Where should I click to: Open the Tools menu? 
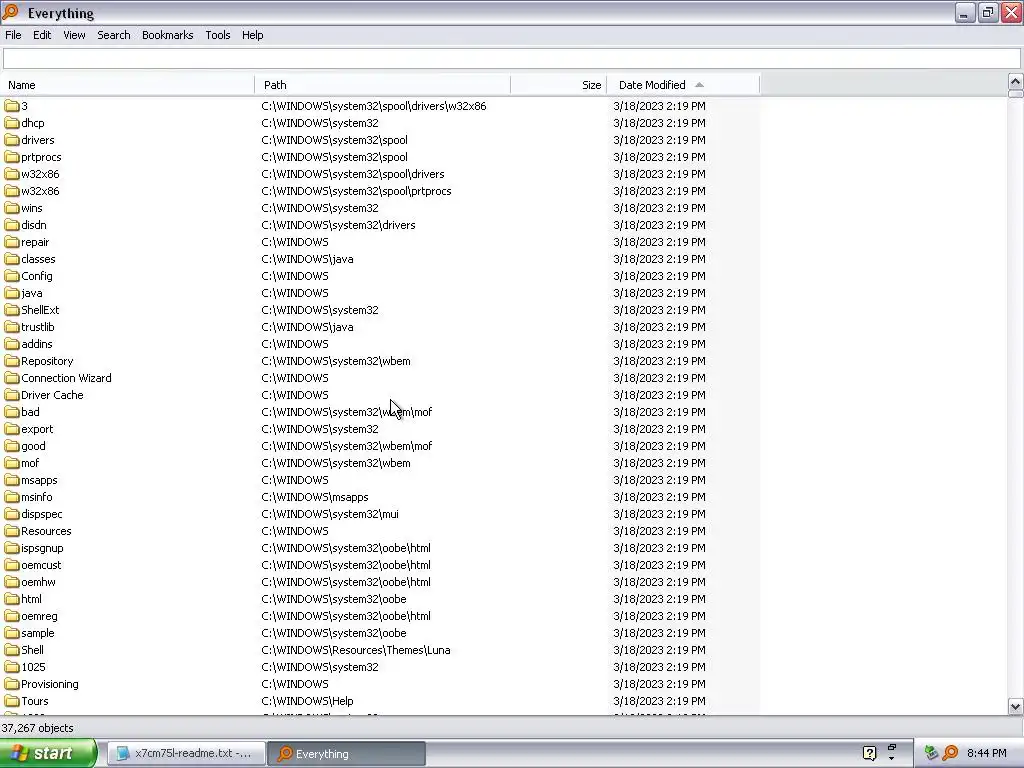coord(217,35)
